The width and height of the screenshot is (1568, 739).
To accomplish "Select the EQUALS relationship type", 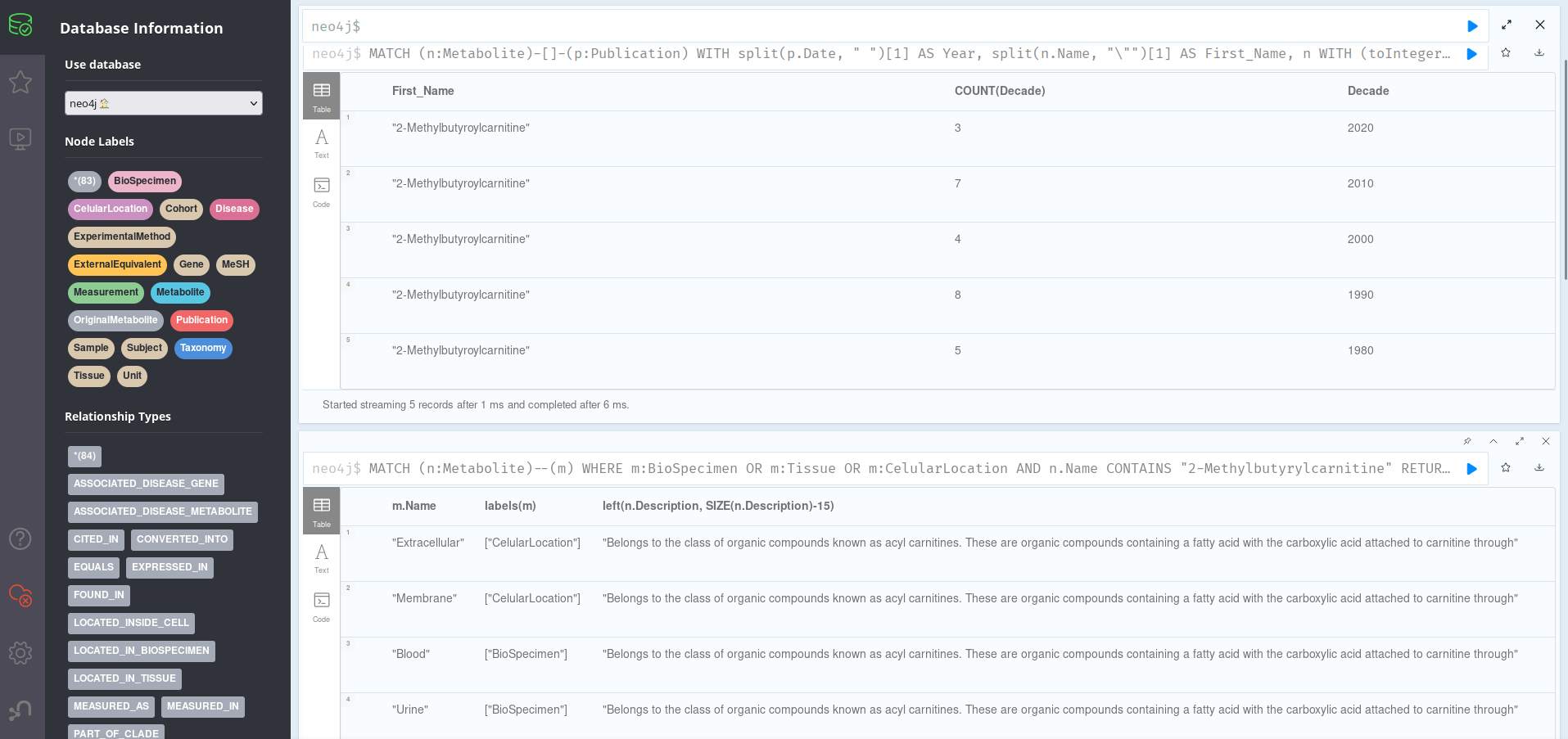I will point(93,568).
